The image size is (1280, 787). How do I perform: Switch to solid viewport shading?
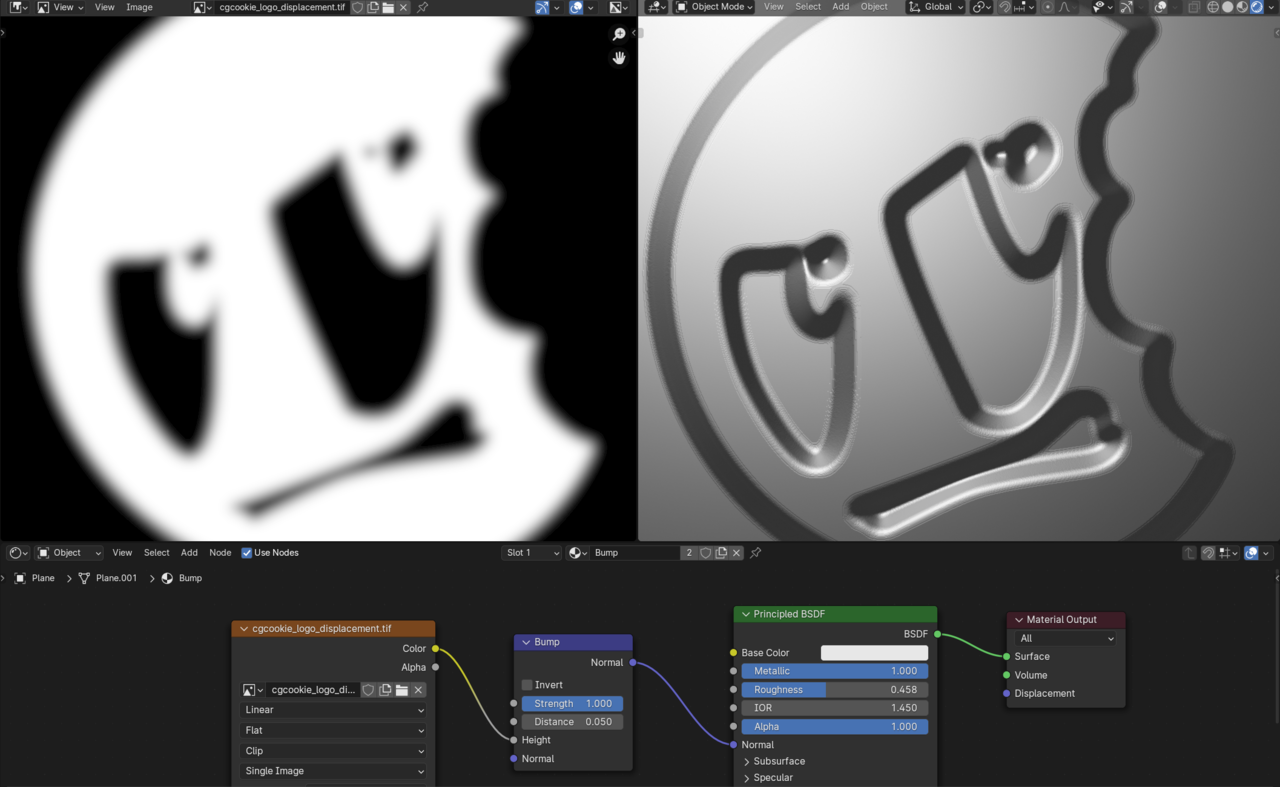point(1228,7)
